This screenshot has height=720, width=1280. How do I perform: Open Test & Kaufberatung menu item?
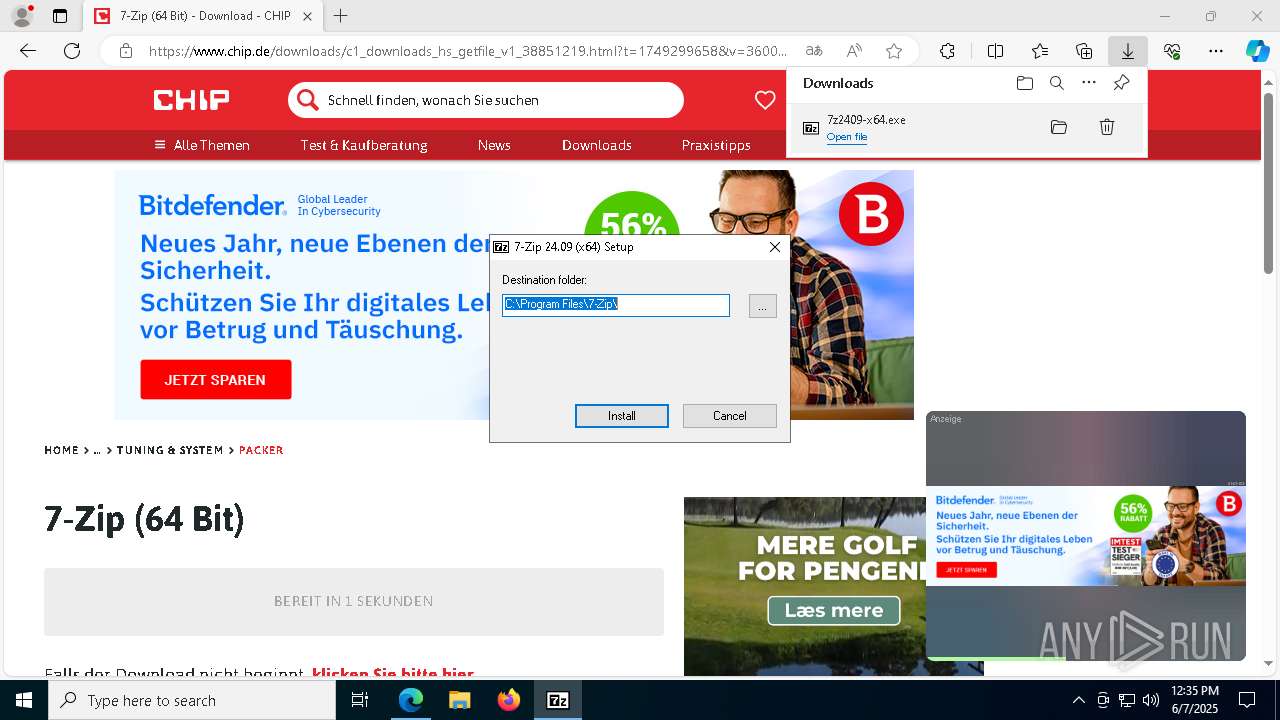point(364,145)
